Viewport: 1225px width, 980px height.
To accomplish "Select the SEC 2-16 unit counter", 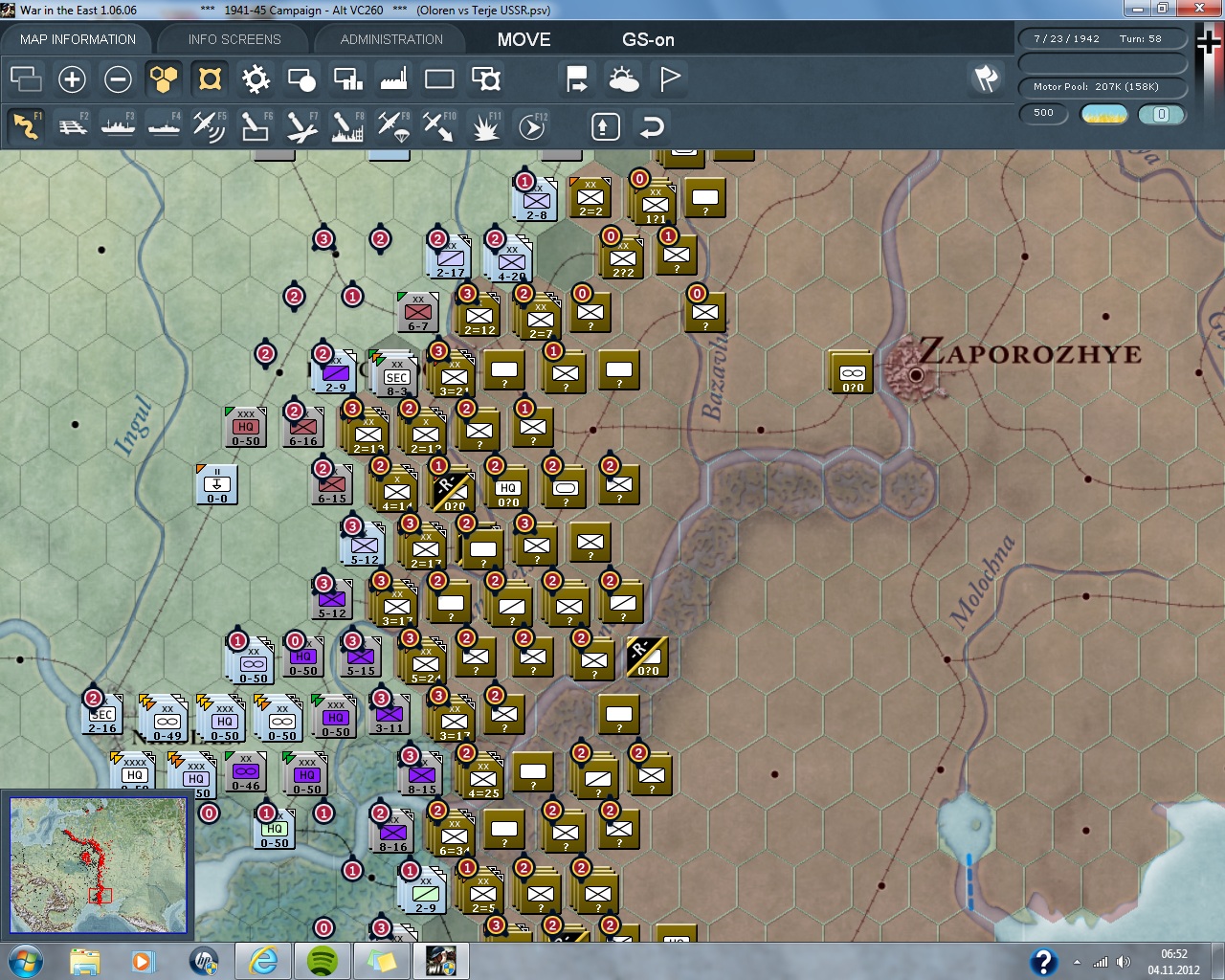I will click(102, 715).
